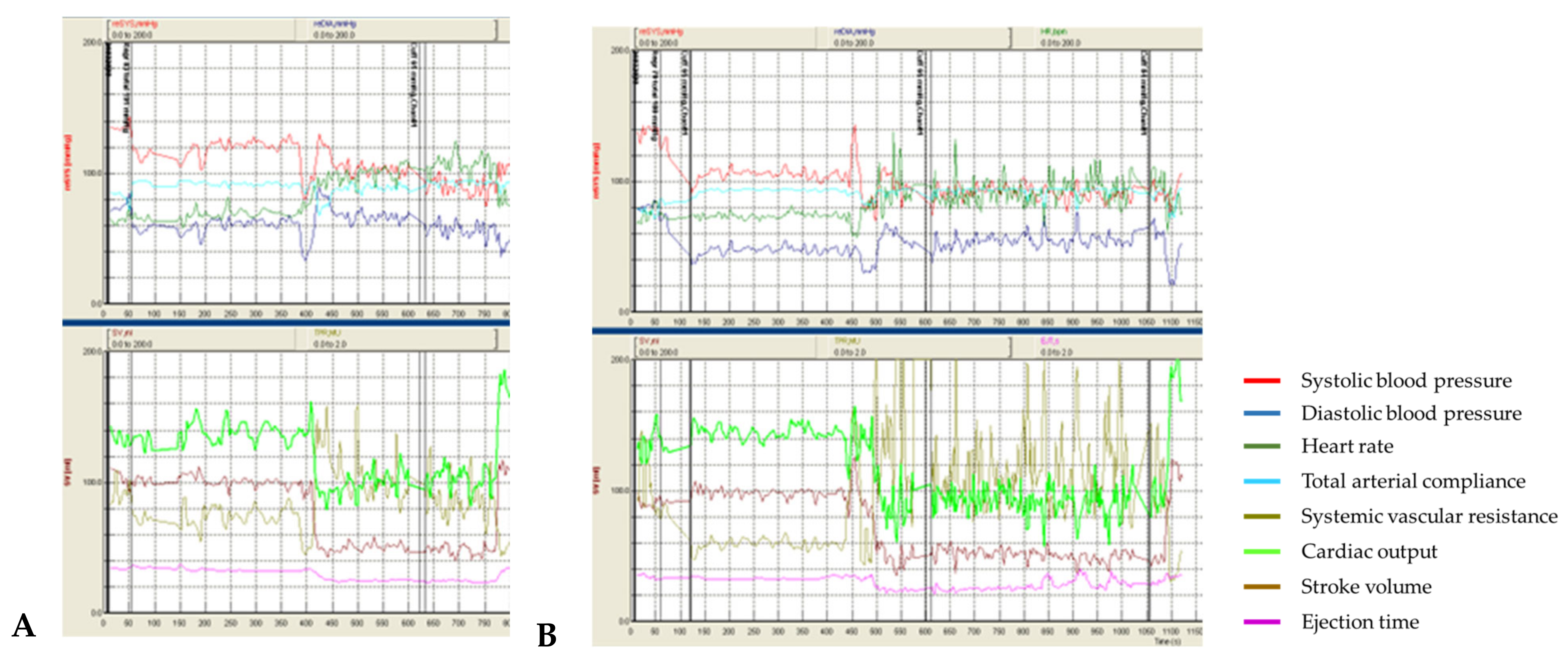Click the green Heart rate legend line
The height and width of the screenshot is (660, 1568).
1261,446
